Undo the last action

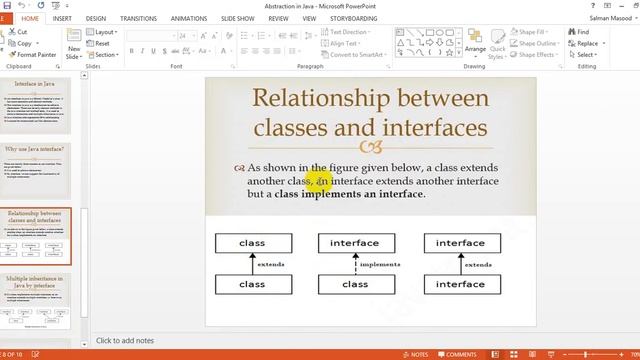click(x=22, y=6)
